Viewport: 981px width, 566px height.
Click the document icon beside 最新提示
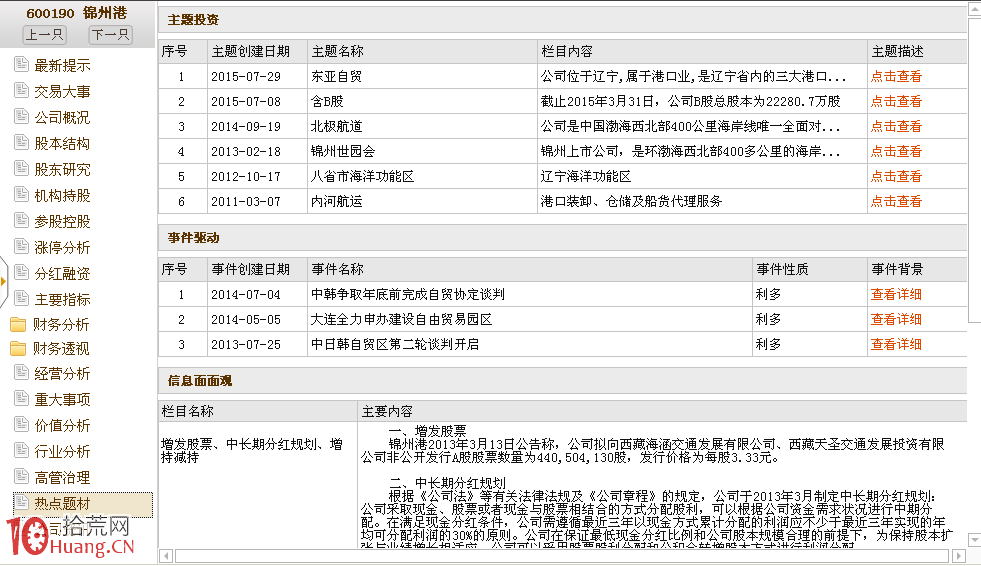coord(21,64)
